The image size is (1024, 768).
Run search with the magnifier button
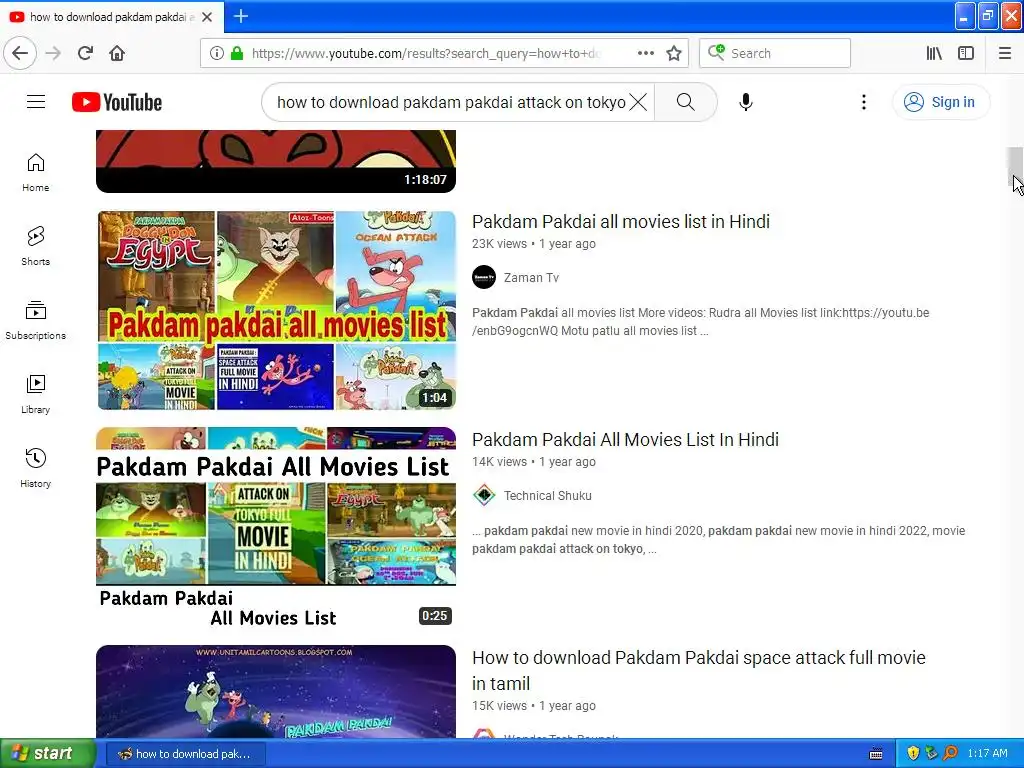685,102
